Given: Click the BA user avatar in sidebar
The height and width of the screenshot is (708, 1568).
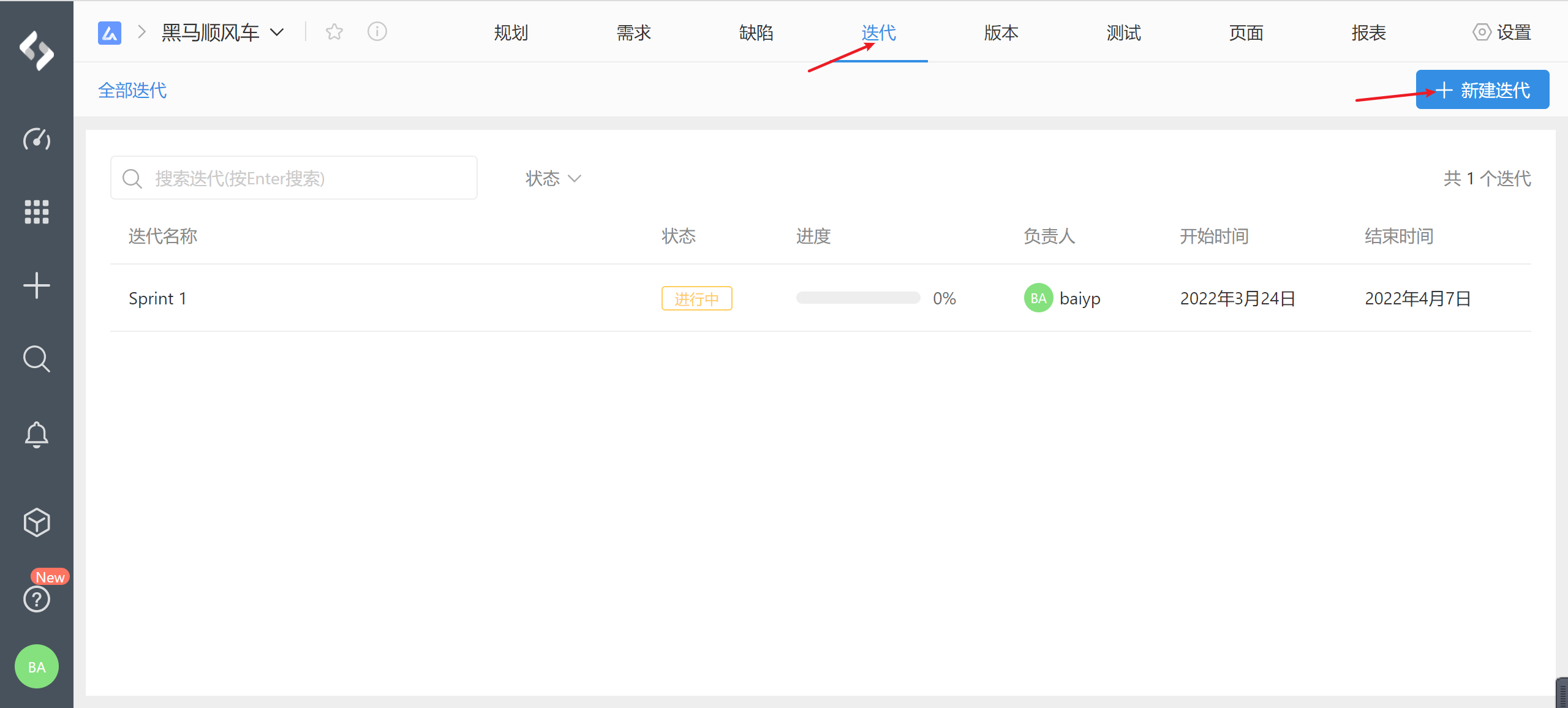Looking at the screenshot, I should pos(37,666).
